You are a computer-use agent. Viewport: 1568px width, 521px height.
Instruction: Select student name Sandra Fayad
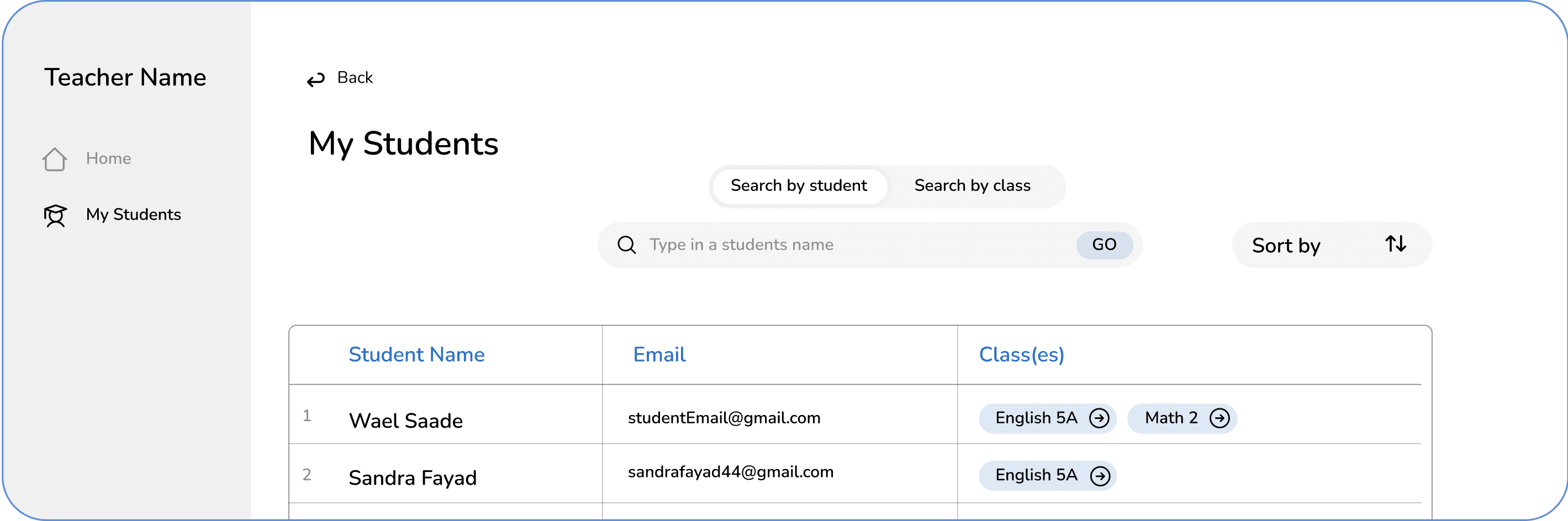click(413, 479)
